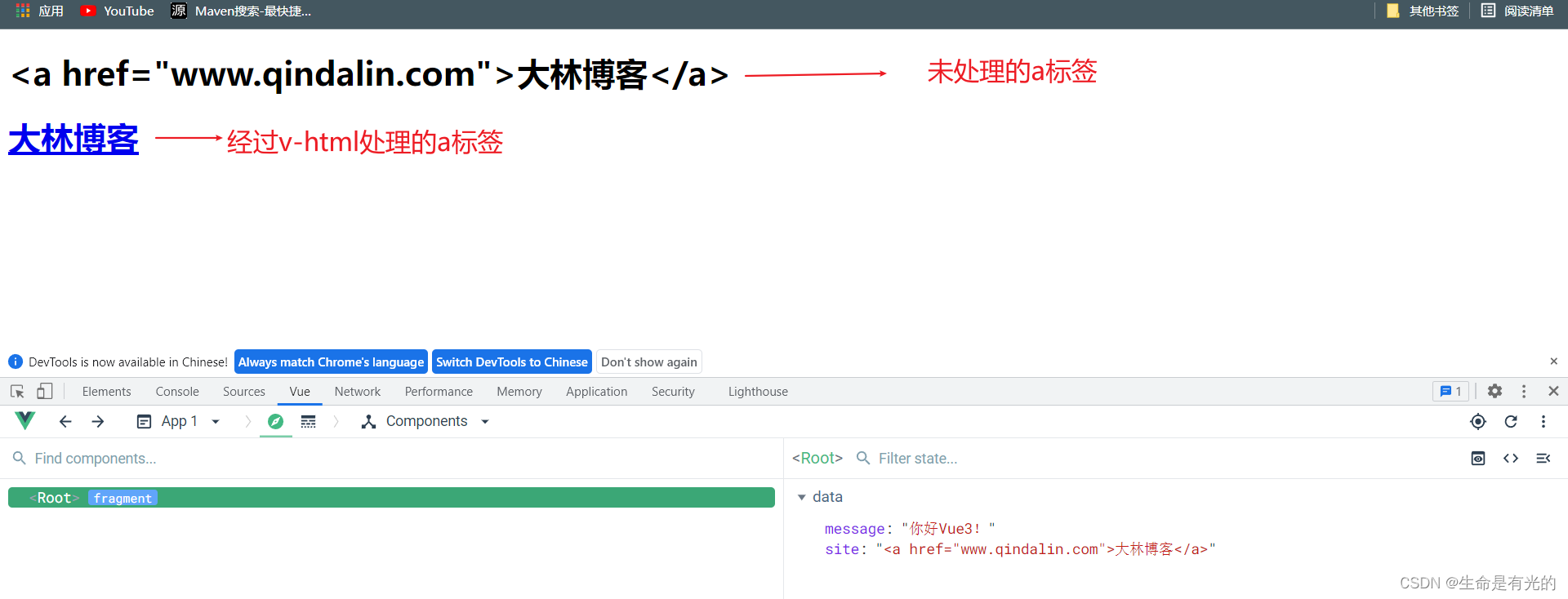
Task: Click the <Root> label in state panel
Action: point(817,459)
